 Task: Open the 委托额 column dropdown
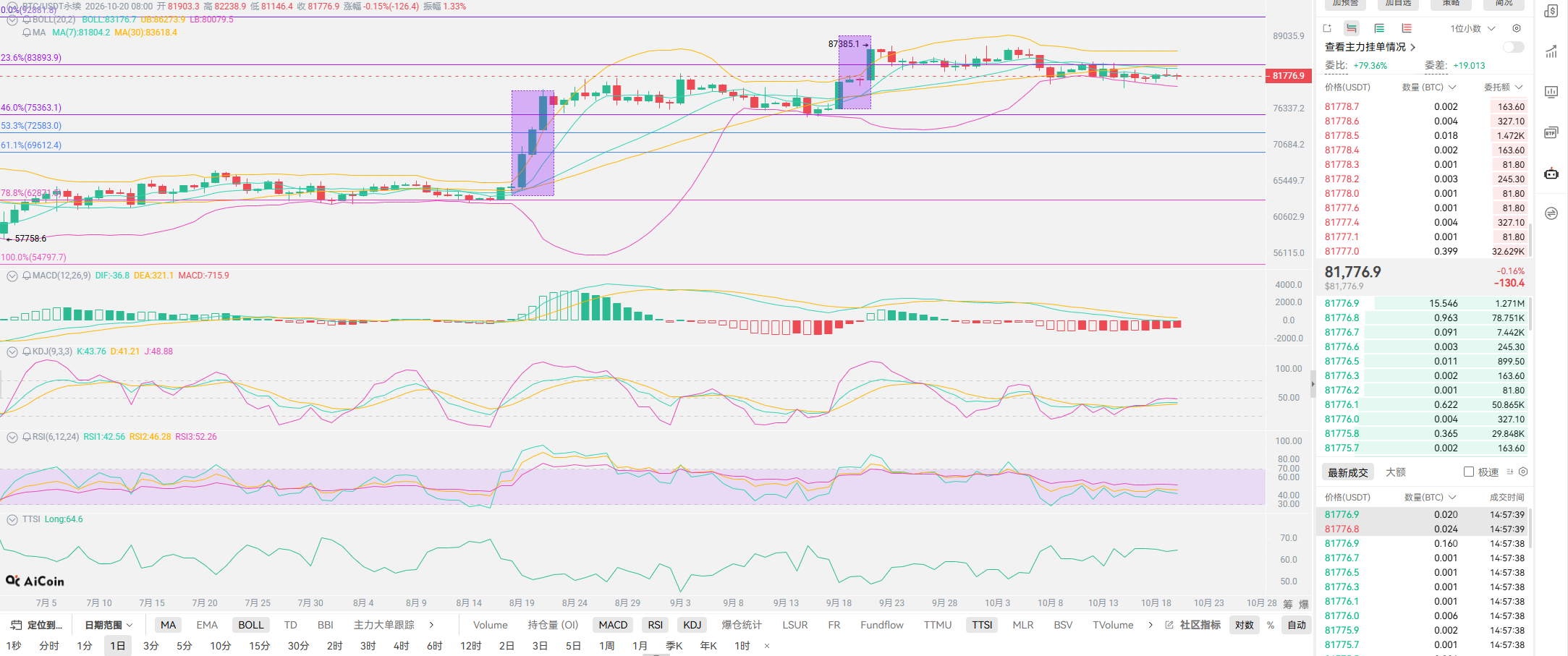click(1504, 87)
